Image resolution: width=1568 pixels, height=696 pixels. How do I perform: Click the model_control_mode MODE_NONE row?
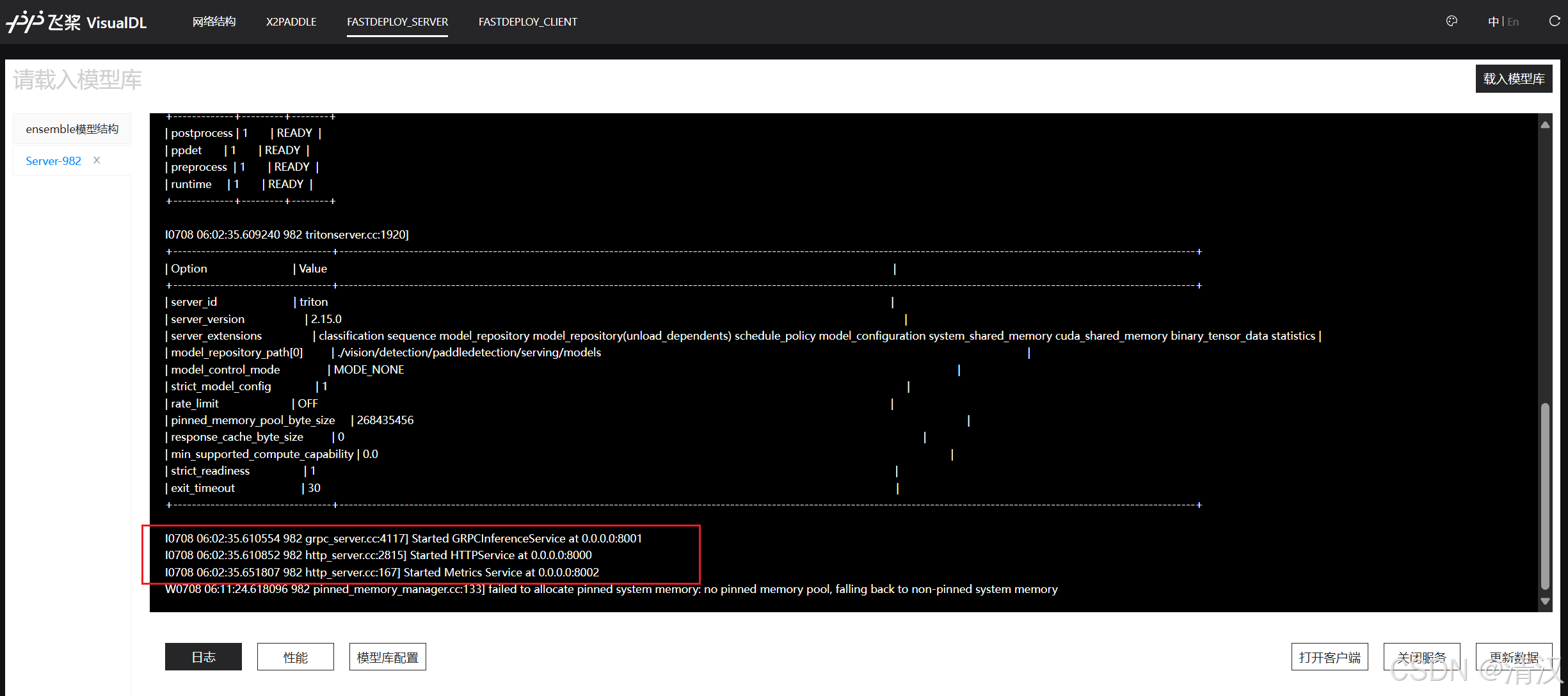563,370
